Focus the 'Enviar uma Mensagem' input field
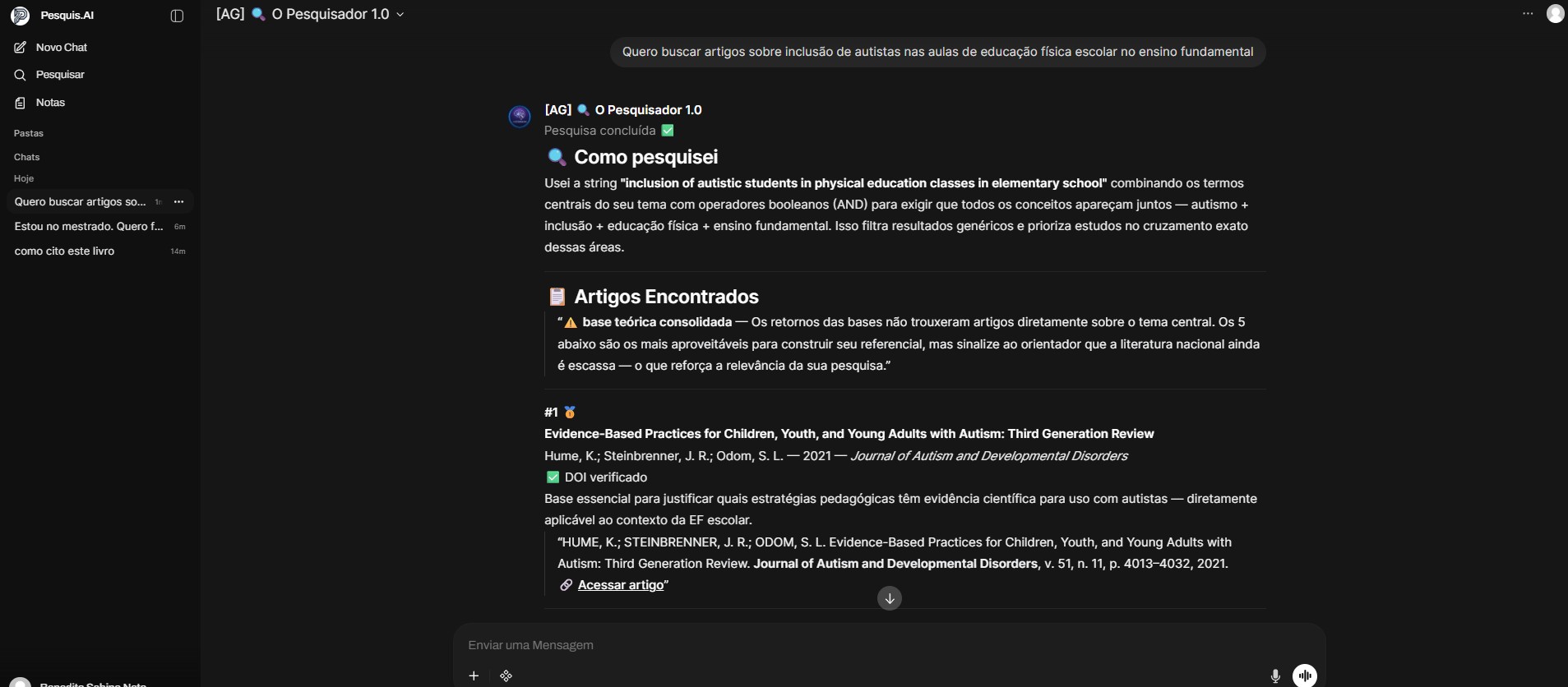 click(888, 645)
